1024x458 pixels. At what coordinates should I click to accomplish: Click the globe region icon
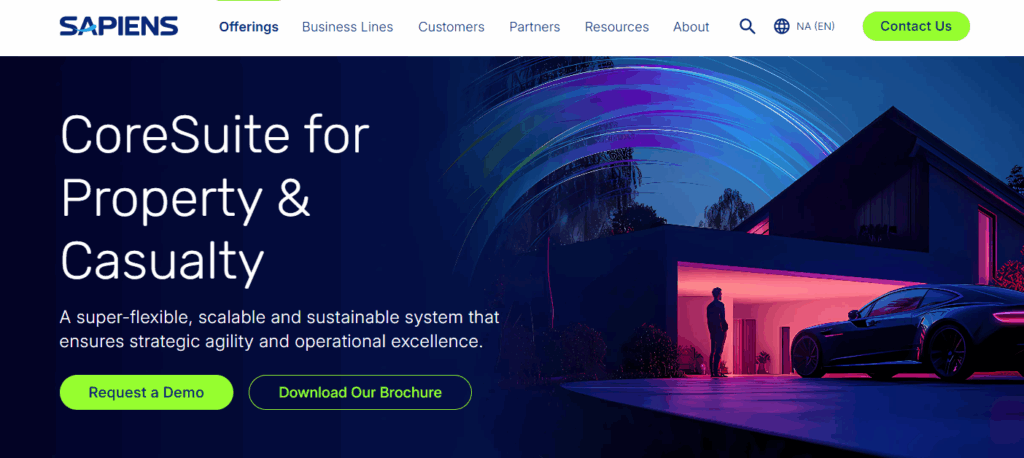click(x=782, y=27)
